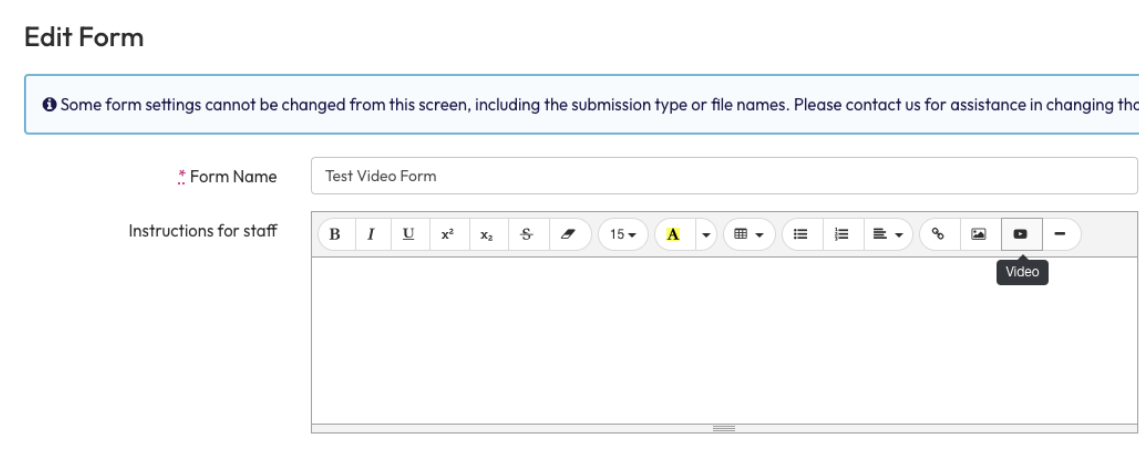Insert a hyperlink
Viewport: 1139px width, 455px height.
[x=939, y=234]
